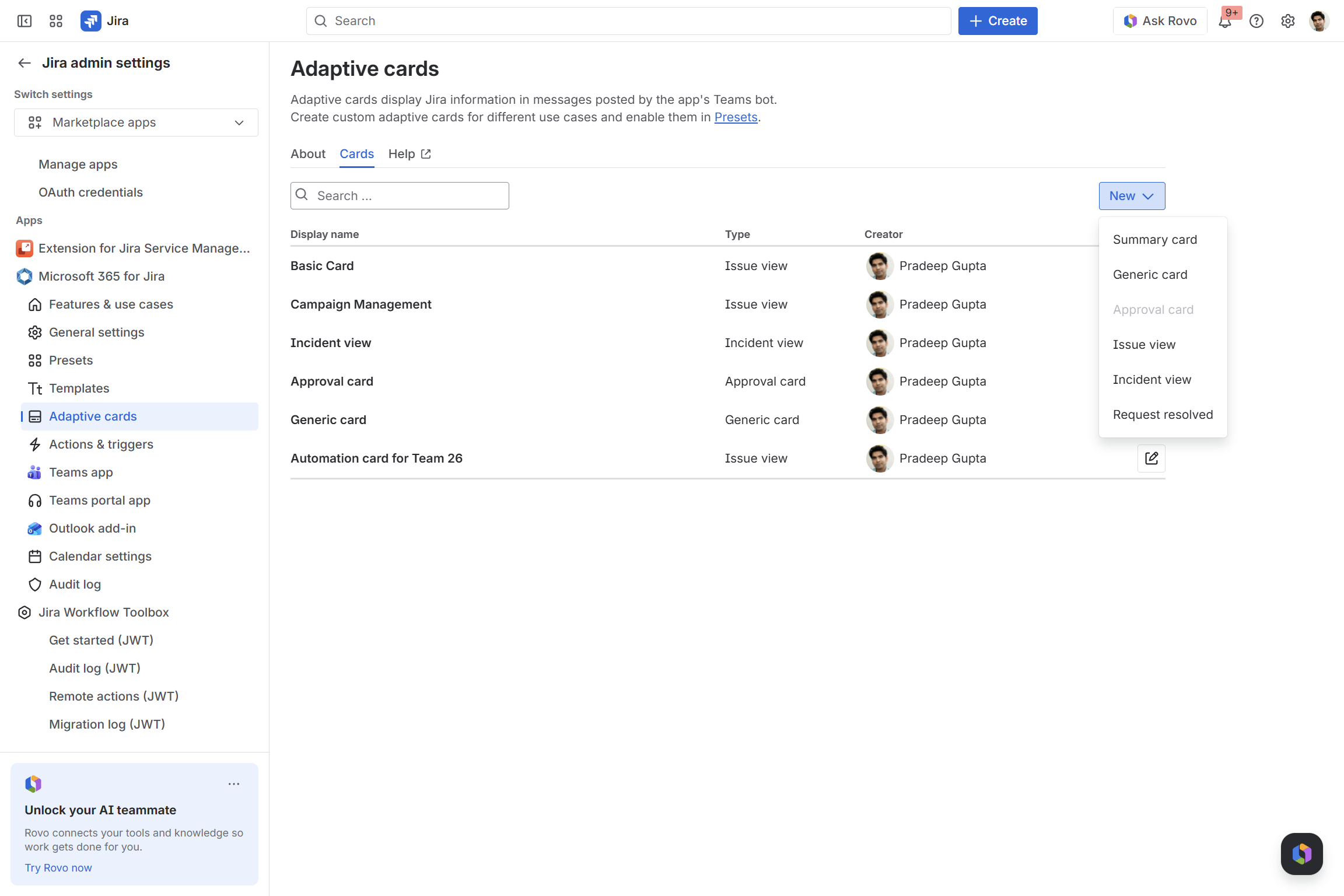The height and width of the screenshot is (896, 1344).
Task: Click the Teams app icon
Action: pyautogui.click(x=35, y=473)
